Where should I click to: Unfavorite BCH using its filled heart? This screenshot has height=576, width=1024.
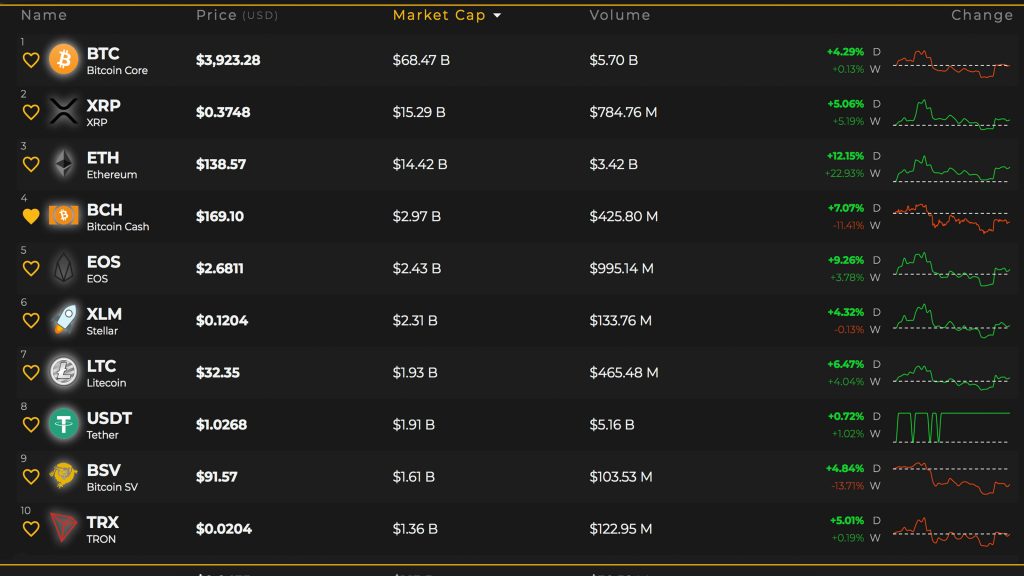(x=31, y=216)
